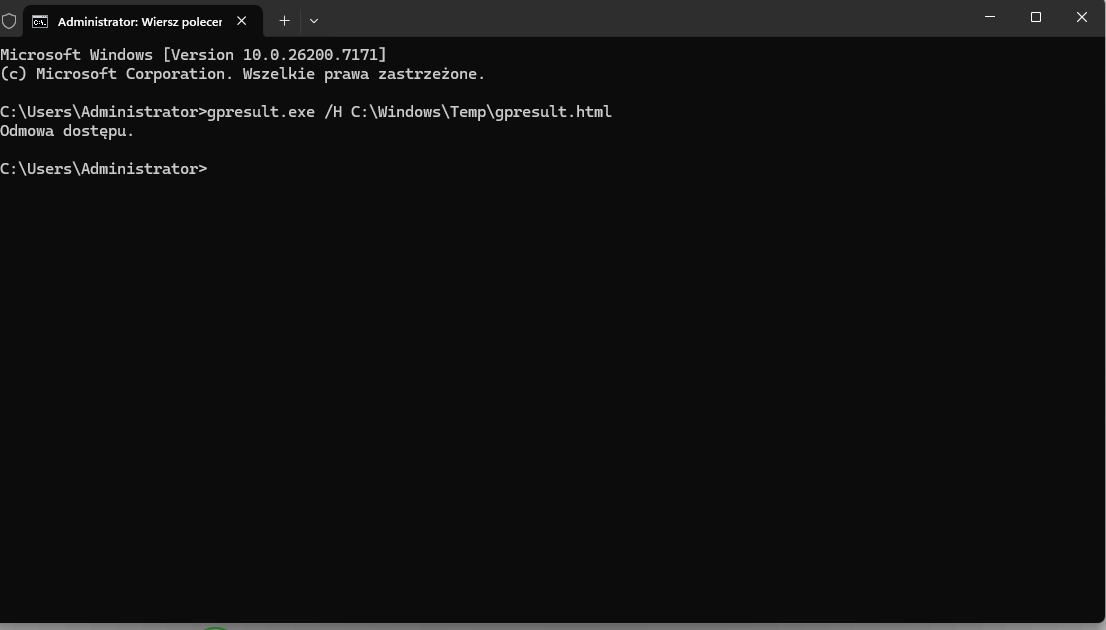This screenshot has height=630, width=1106.
Task: Click the admin shield icon in title bar
Action: pos(9,20)
